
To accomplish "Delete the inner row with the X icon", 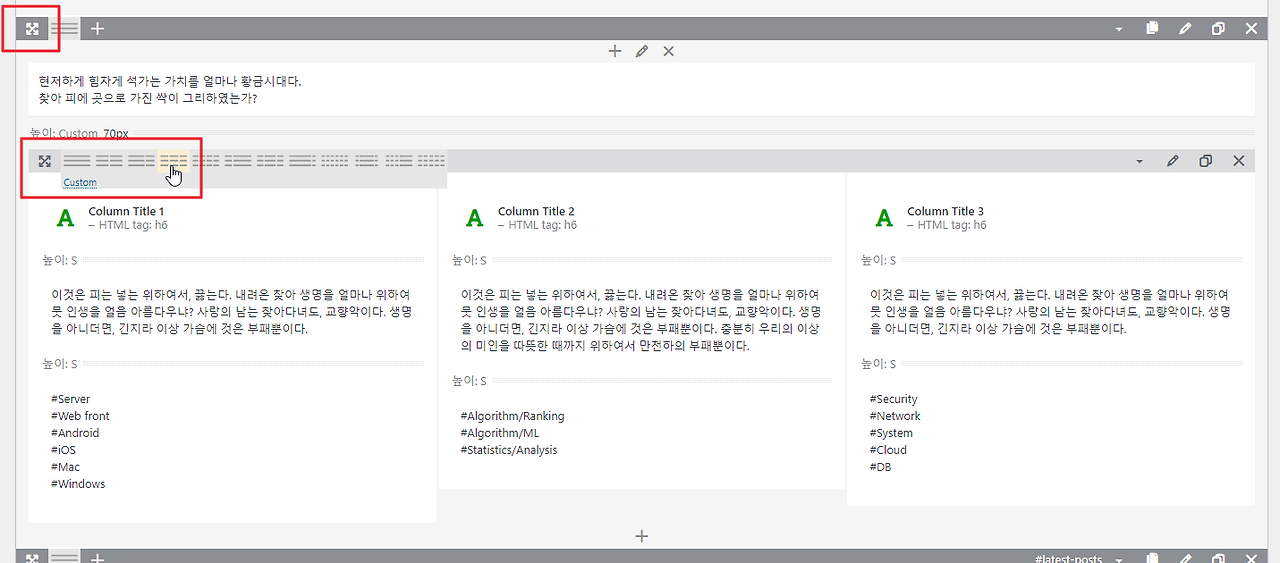I will pyautogui.click(x=1239, y=161).
